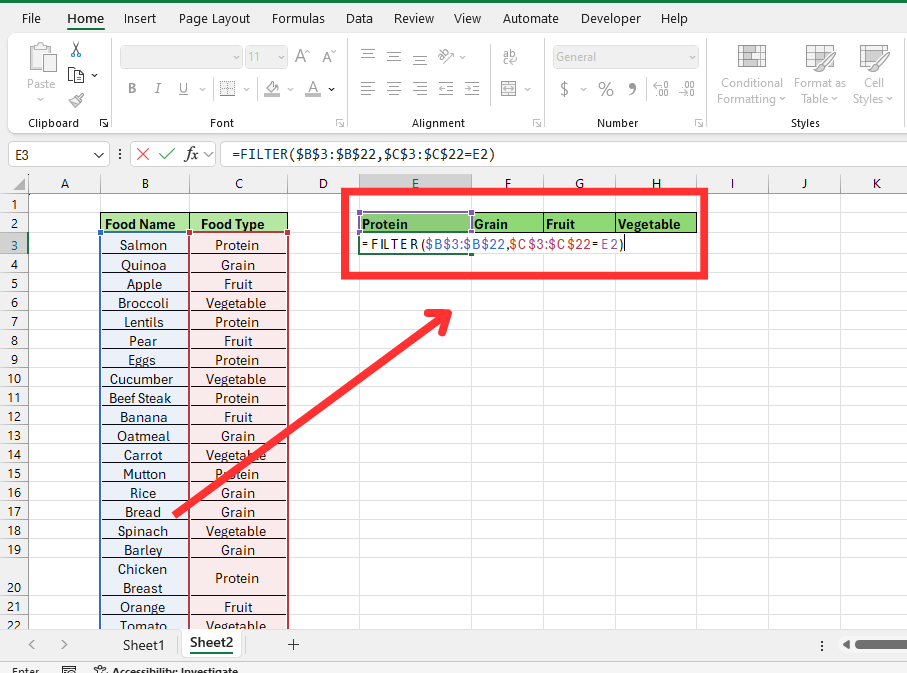The width and height of the screenshot is (907, 673).
Task: Confirm the formula with the green checkmark
Action: 167,154
